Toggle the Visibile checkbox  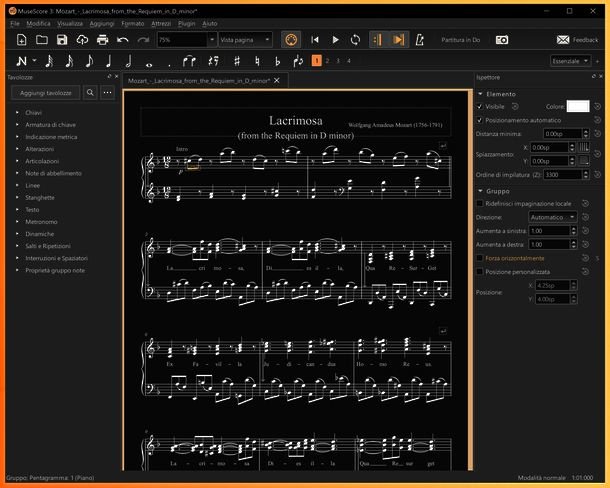[x=480, y=106]
